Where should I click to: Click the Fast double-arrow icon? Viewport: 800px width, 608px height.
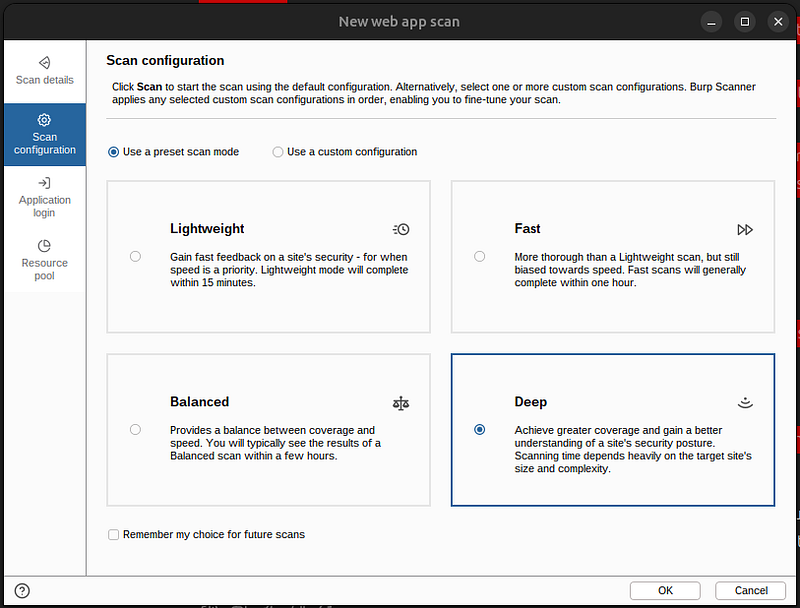click(x=745, y=230)
